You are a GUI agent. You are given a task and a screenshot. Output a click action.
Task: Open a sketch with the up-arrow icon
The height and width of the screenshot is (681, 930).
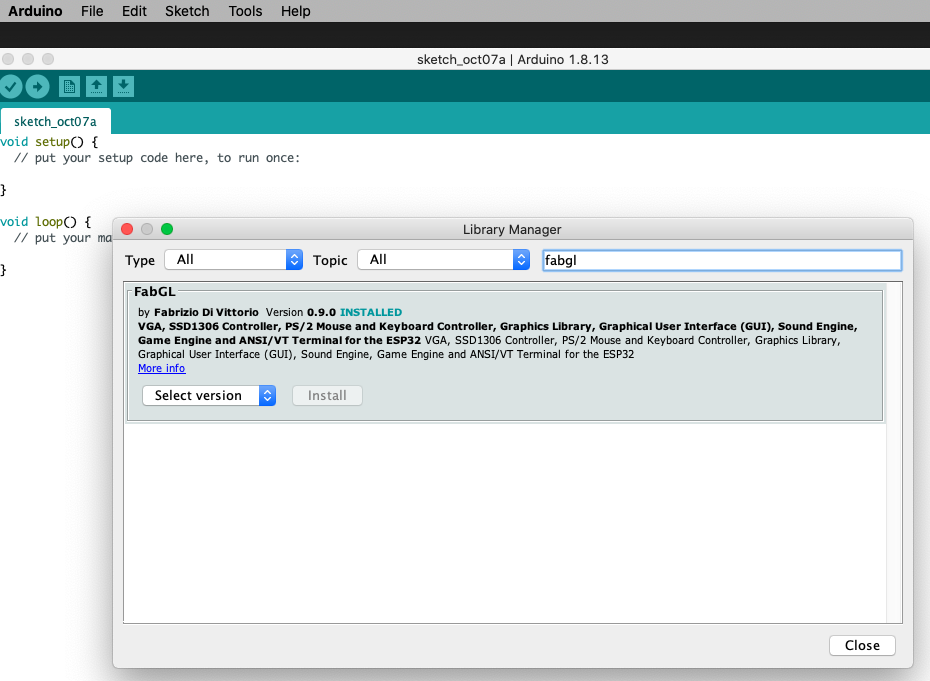(96, 87)
